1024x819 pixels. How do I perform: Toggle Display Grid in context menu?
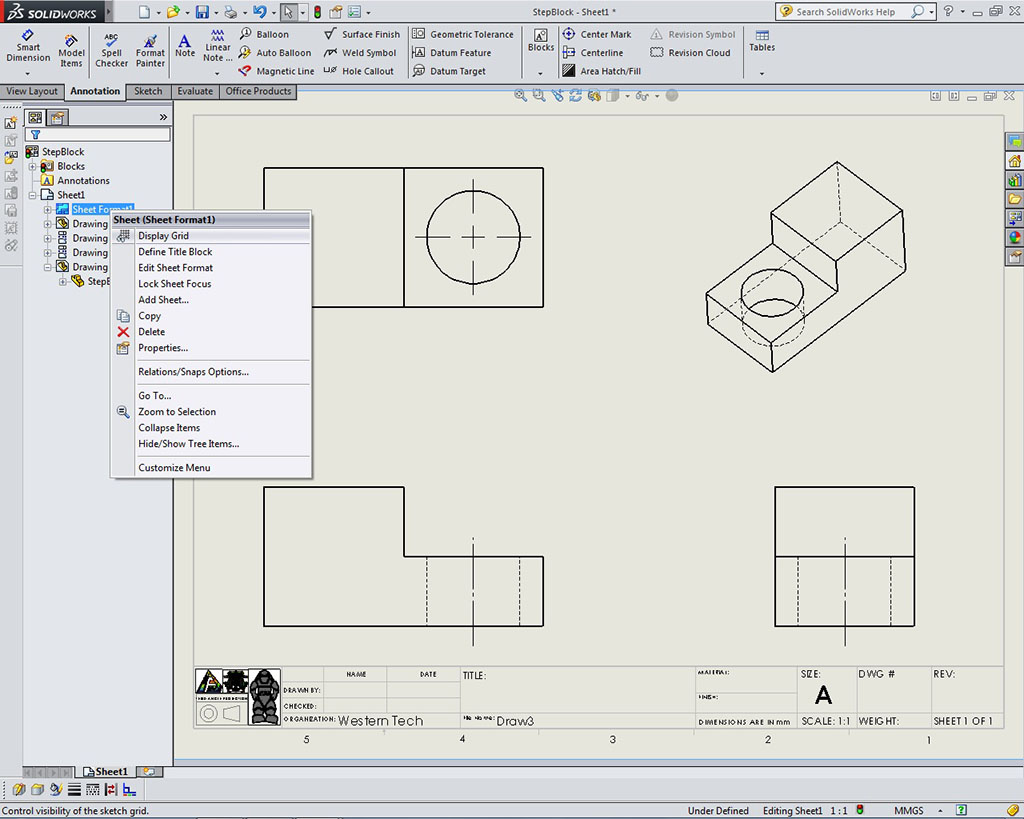tap(163, 236)
